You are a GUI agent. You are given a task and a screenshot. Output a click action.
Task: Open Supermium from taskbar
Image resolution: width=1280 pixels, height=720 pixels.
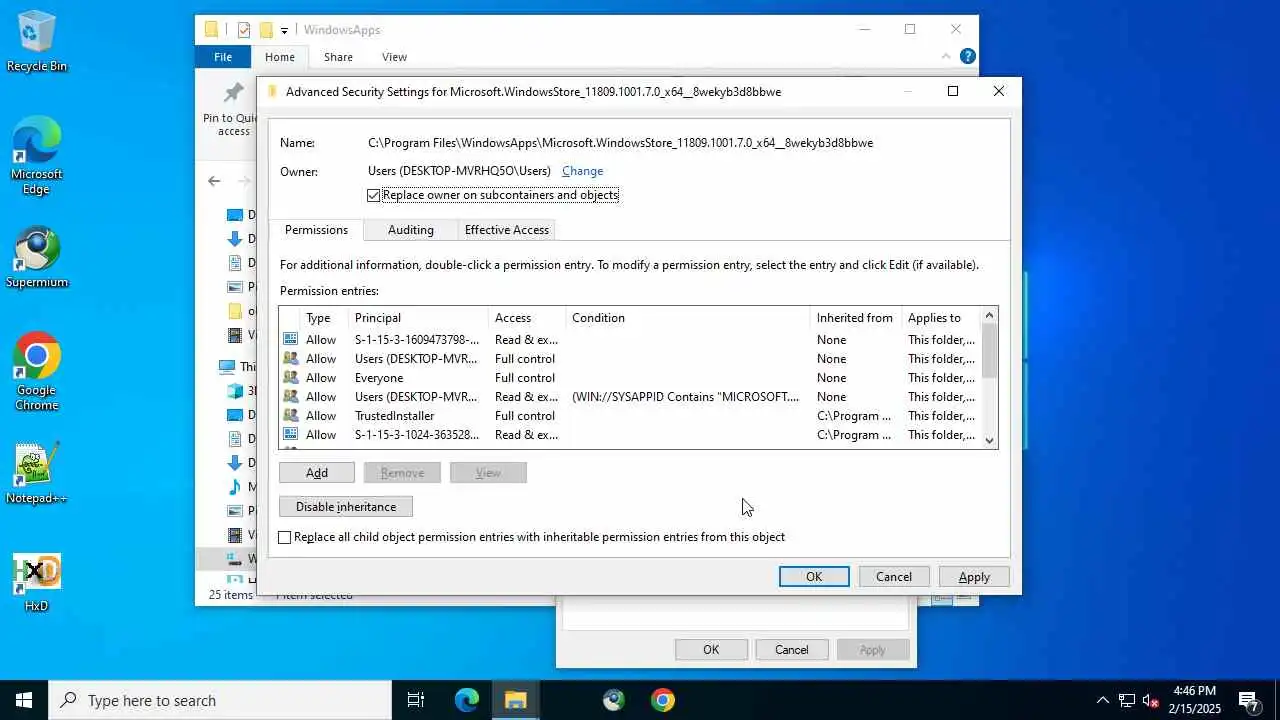click(x=613, y=700)
